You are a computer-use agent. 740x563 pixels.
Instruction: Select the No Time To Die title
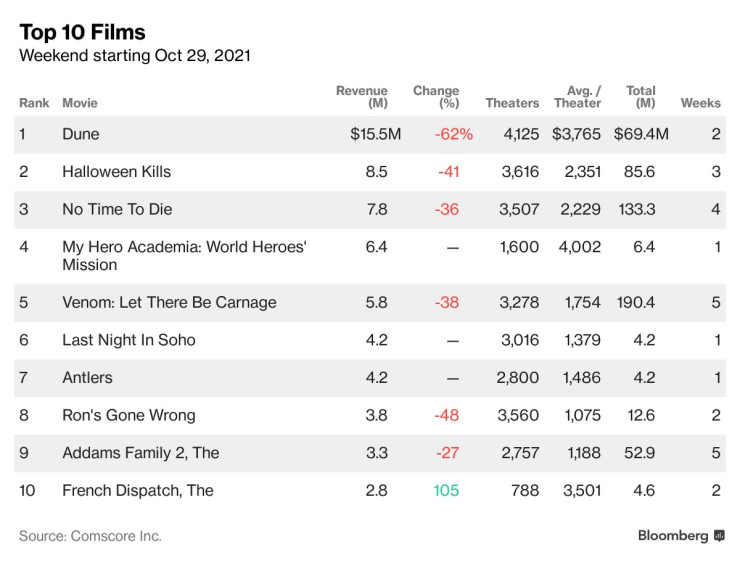(x=112, y=209)
